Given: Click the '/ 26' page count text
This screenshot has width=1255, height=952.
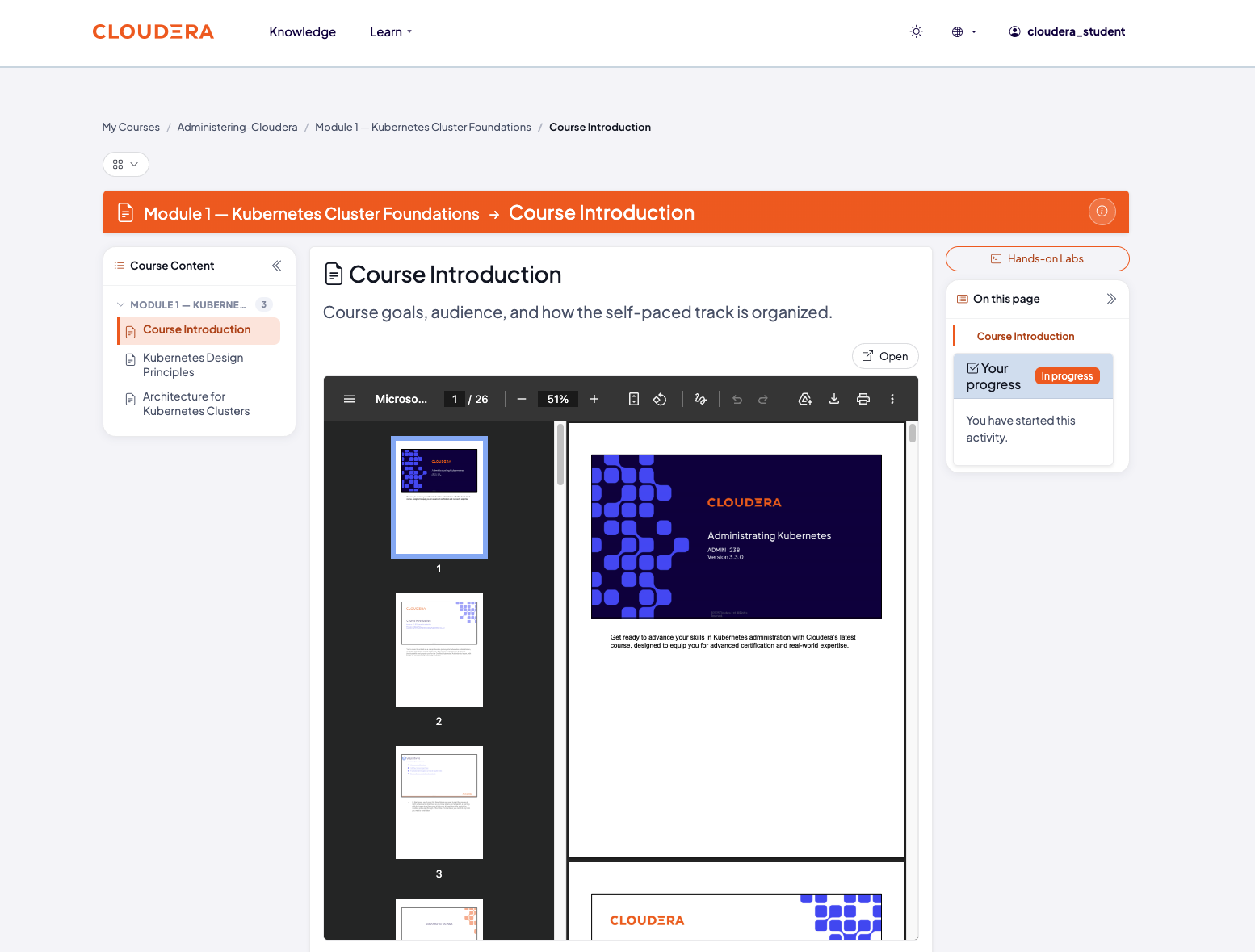Looking at the screenshot, I should point(478,399).
